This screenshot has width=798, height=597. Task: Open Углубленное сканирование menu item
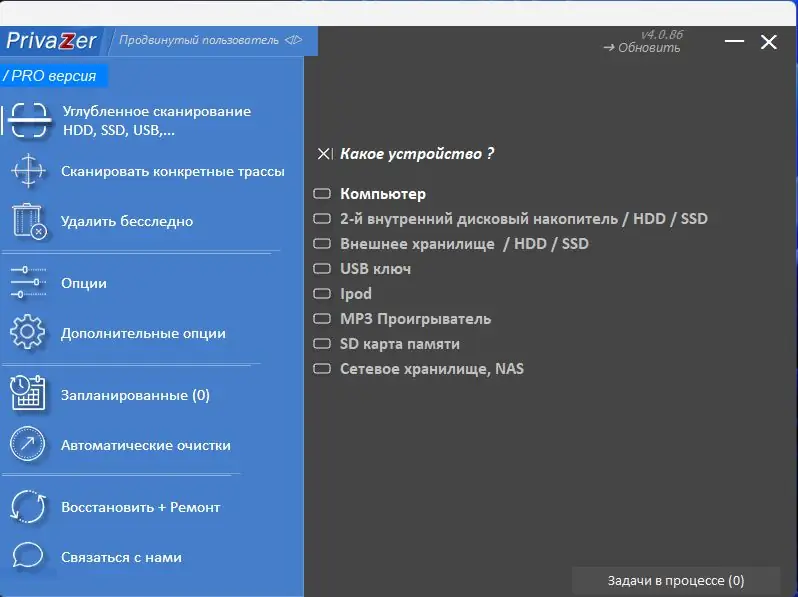(x=156, y=121)
